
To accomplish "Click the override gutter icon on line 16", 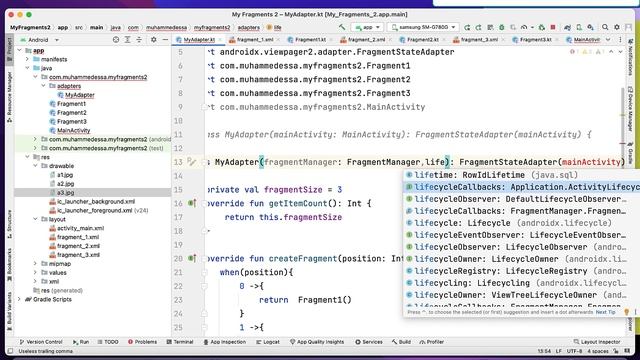I will pyautogui.click(x=192, y=203).
